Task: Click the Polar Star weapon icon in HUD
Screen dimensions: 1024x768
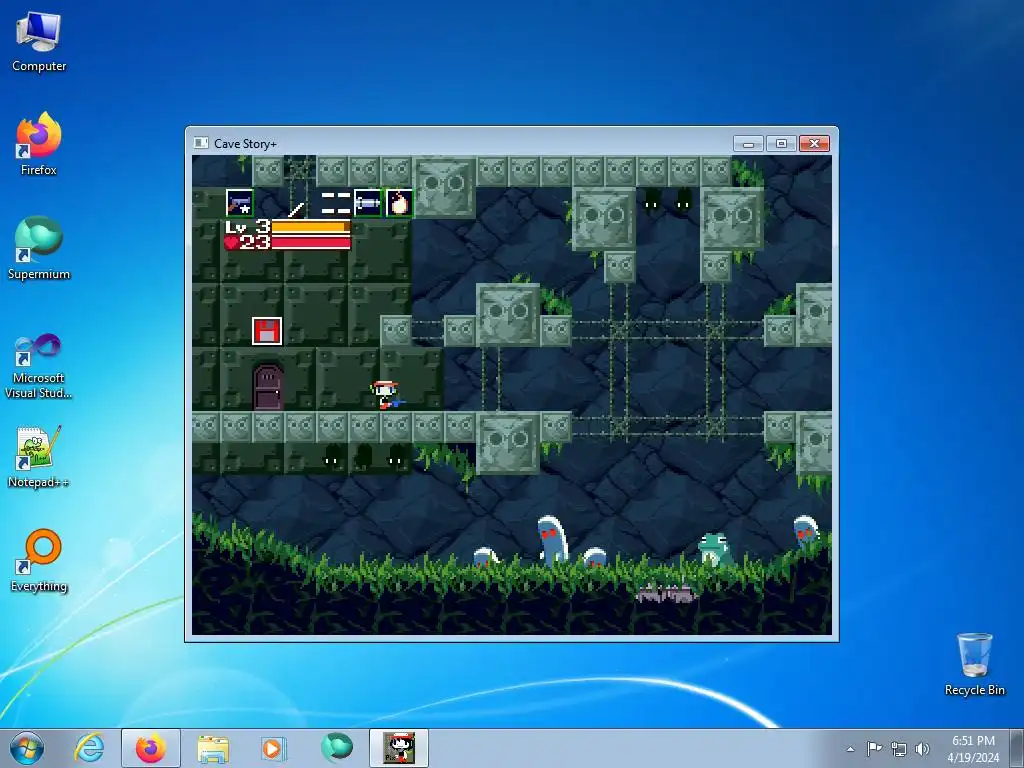Action: coord(240,202)
